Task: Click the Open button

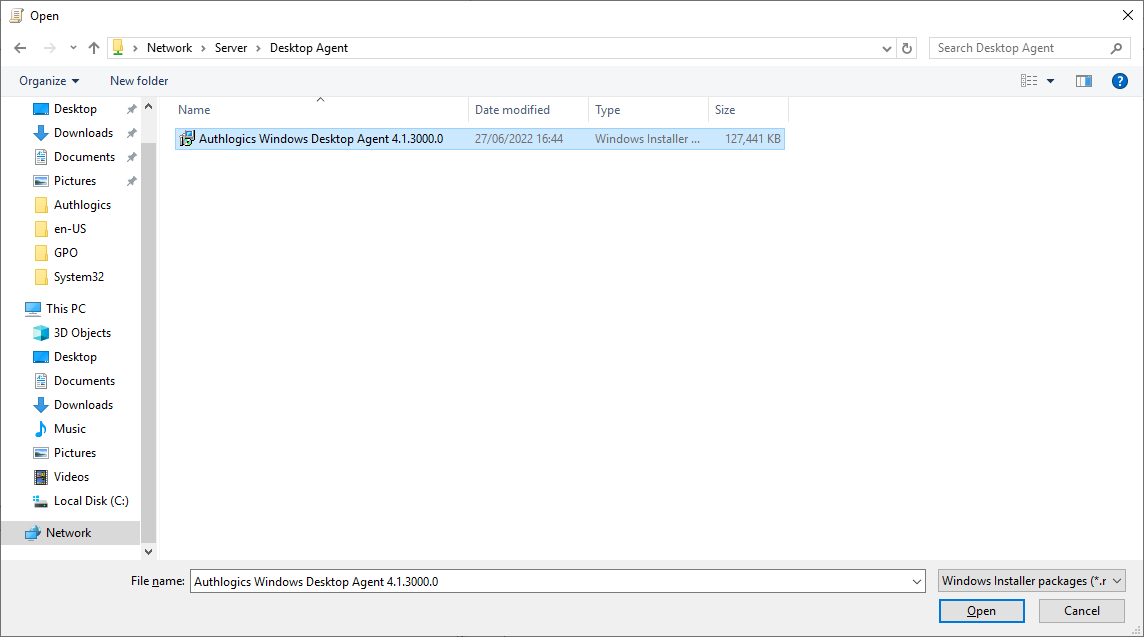Action: pos(981,611)
